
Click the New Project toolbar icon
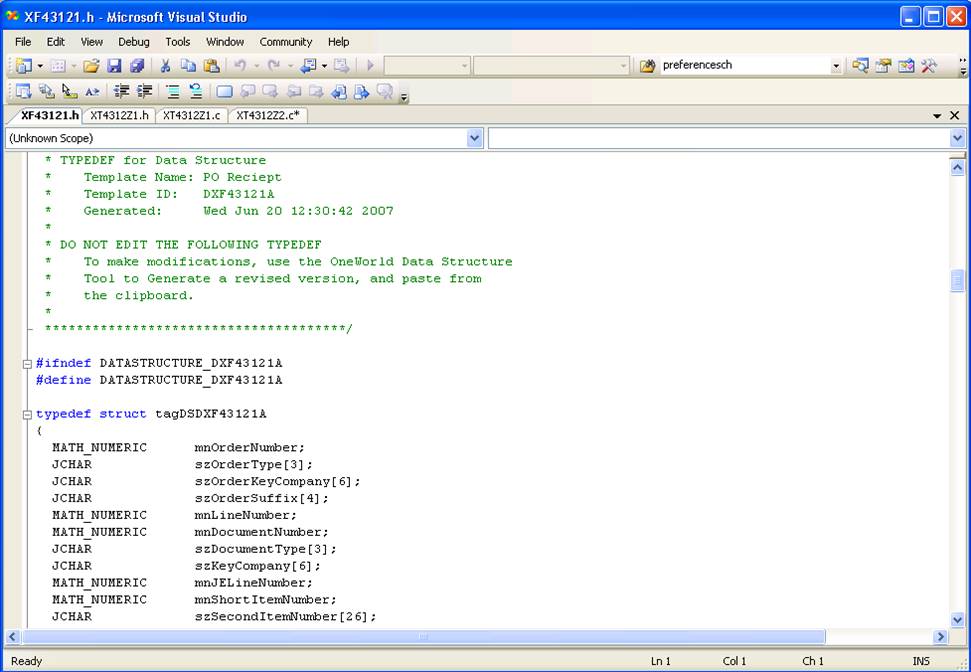click(x=24, y=66)
